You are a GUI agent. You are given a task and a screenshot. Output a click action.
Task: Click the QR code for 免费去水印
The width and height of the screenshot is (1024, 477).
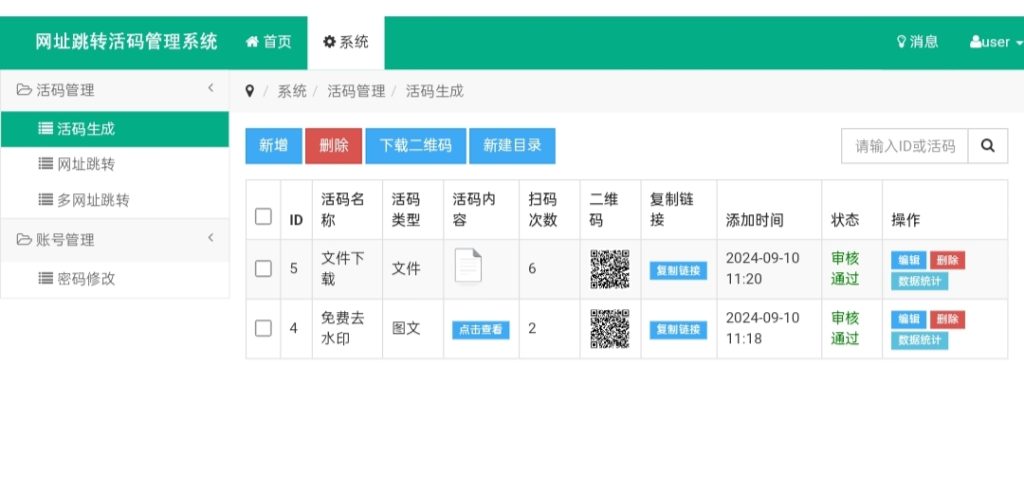609,329
